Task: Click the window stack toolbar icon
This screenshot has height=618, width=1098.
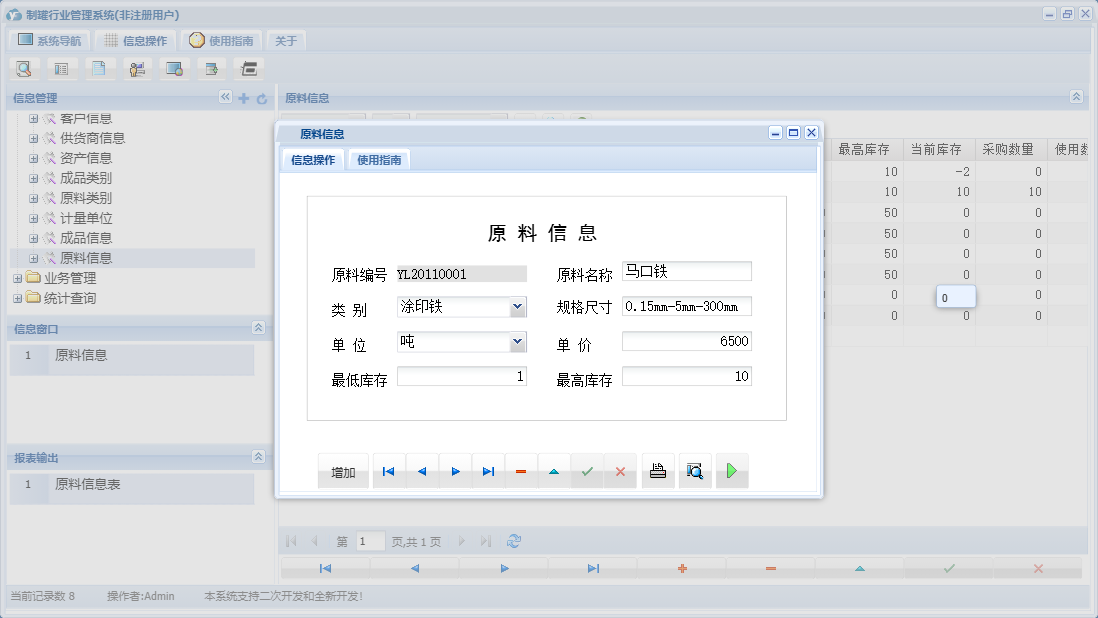Action: click(x=249, y=69)
